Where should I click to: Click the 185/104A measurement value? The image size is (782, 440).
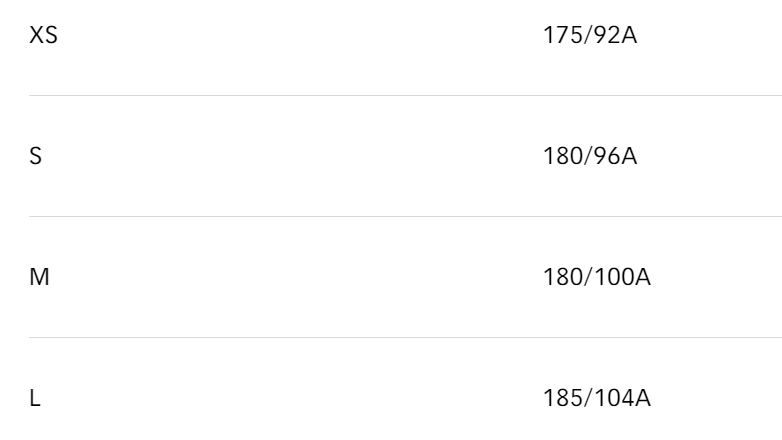(597, 399)
